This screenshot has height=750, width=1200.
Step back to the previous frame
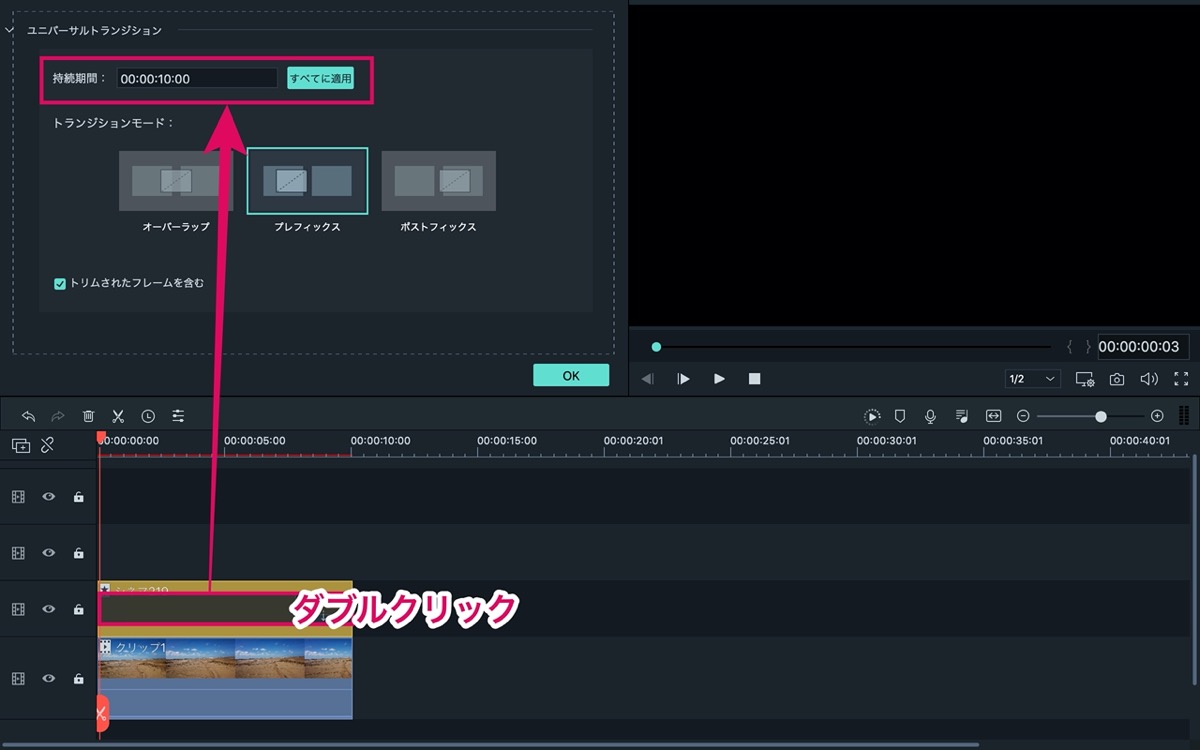[648, 379]
